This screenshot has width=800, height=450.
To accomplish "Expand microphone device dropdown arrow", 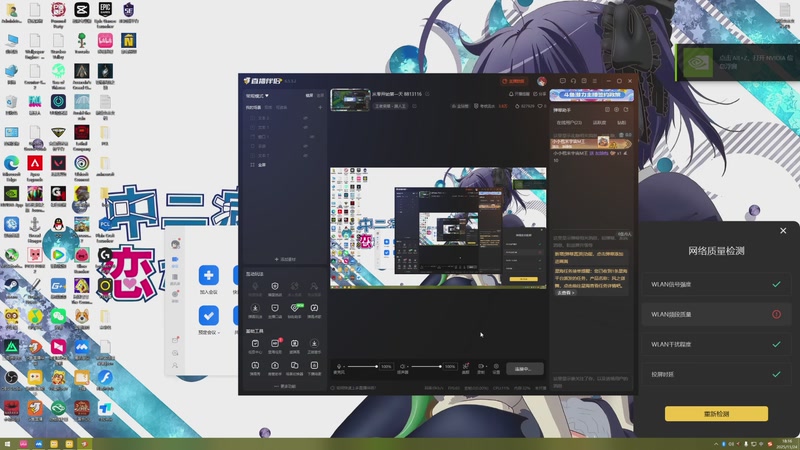I will 344,366.
